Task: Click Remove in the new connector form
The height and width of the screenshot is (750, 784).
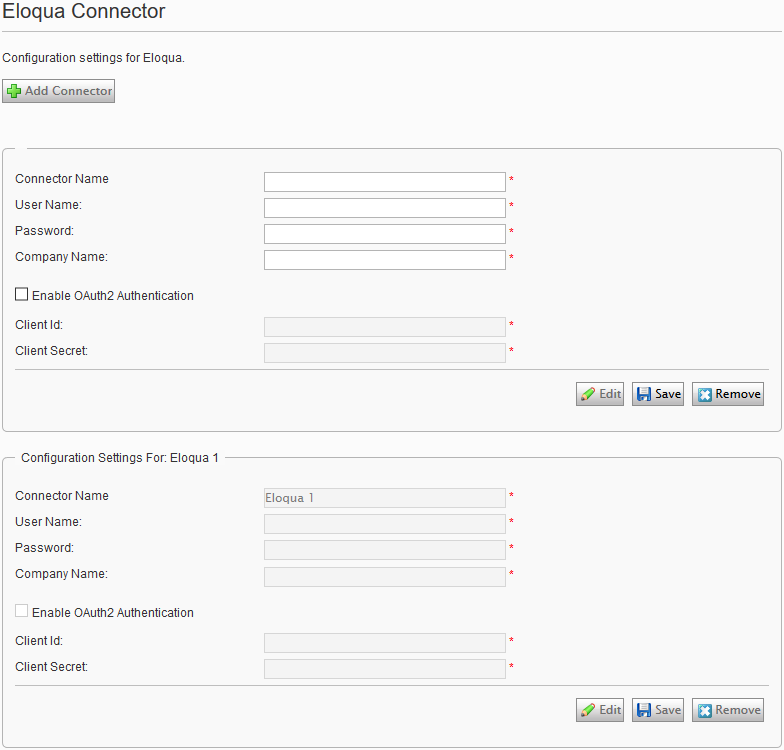Action: point(728,394)
